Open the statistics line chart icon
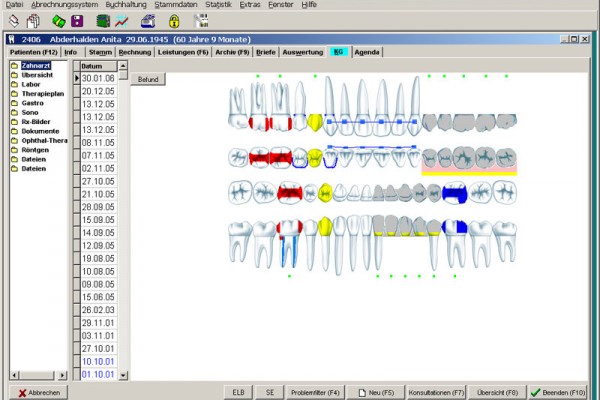Viewport: 600px width, 400px height. click(121, 20)
